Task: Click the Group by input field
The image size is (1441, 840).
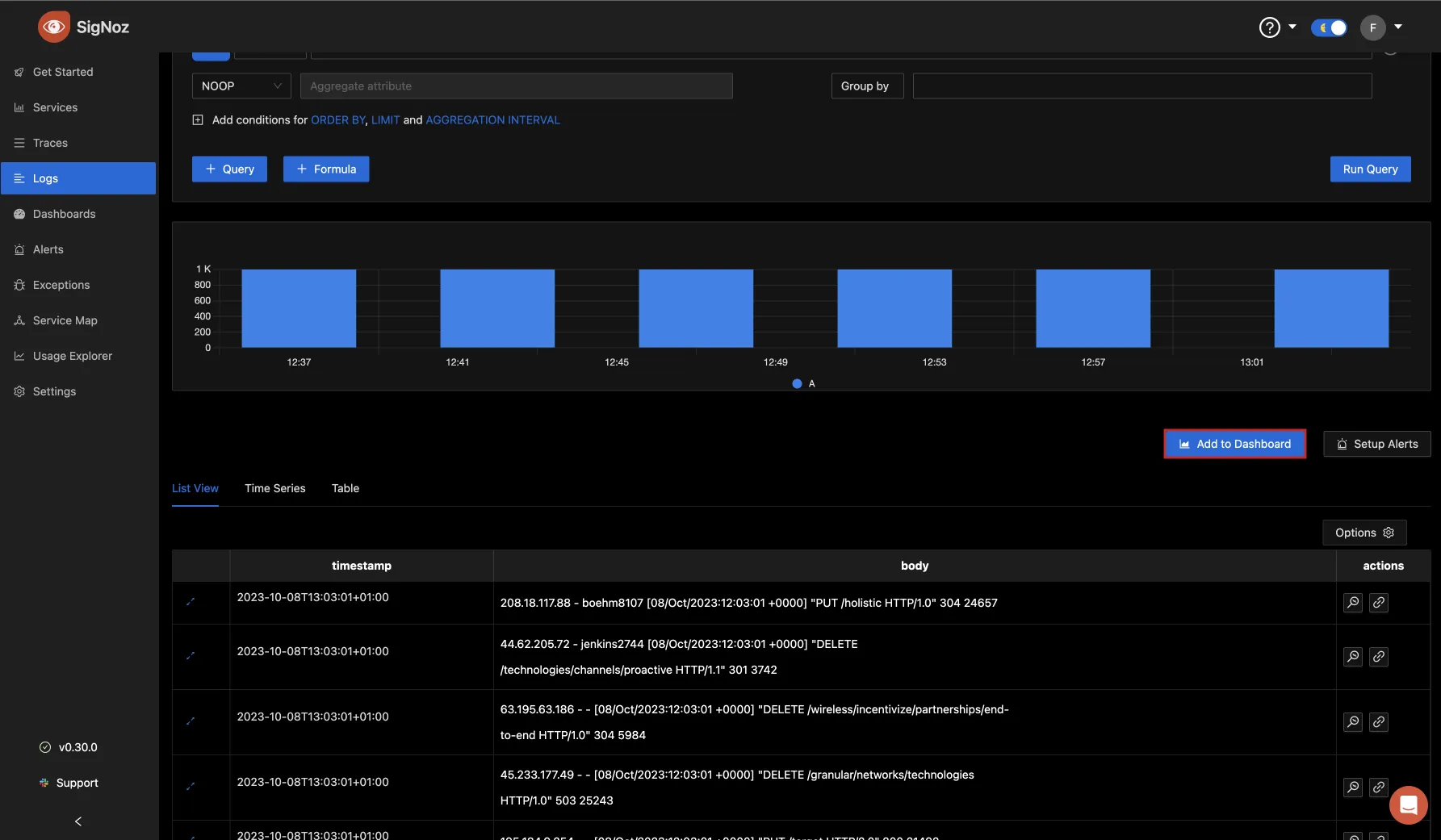Action: pos(1141,86)
